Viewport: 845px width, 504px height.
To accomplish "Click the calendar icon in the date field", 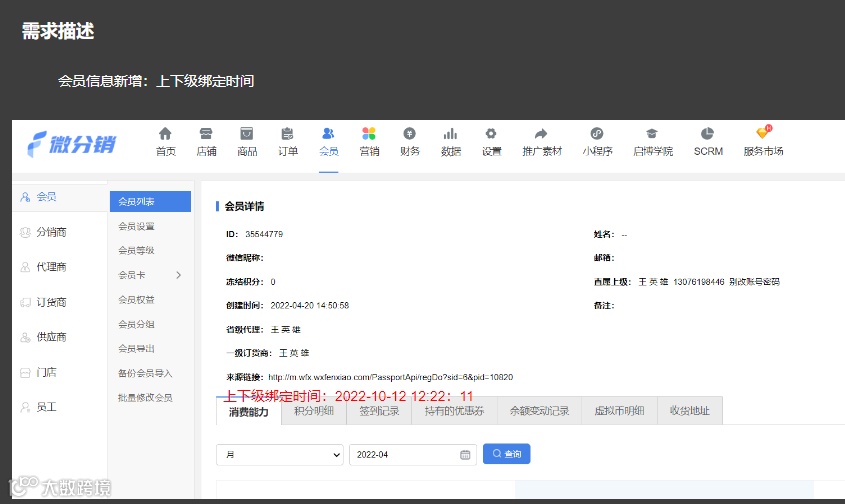I will tap(465, 455).
